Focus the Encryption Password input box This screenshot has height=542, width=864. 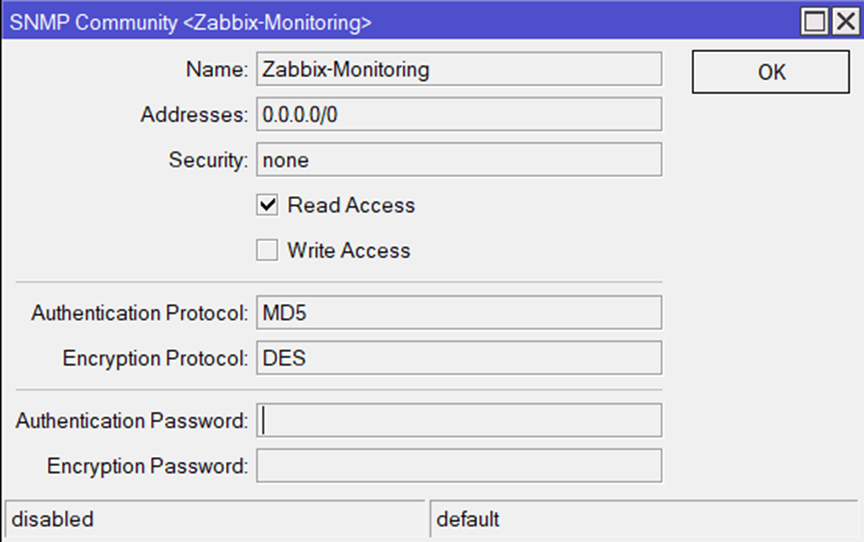coord(459,466)
